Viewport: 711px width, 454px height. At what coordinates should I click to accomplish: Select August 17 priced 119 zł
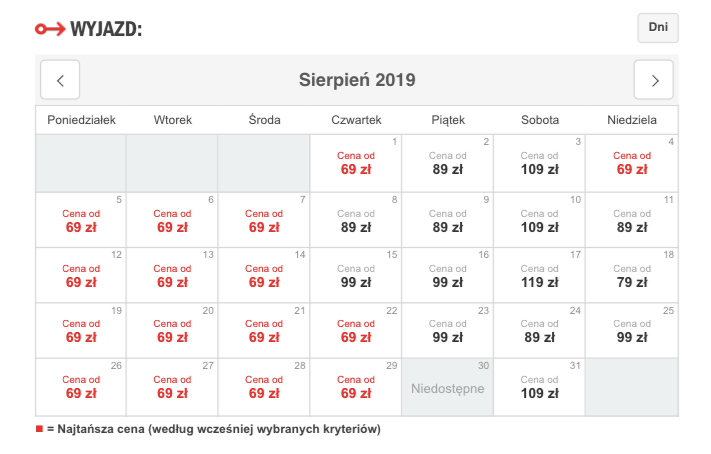539,276
